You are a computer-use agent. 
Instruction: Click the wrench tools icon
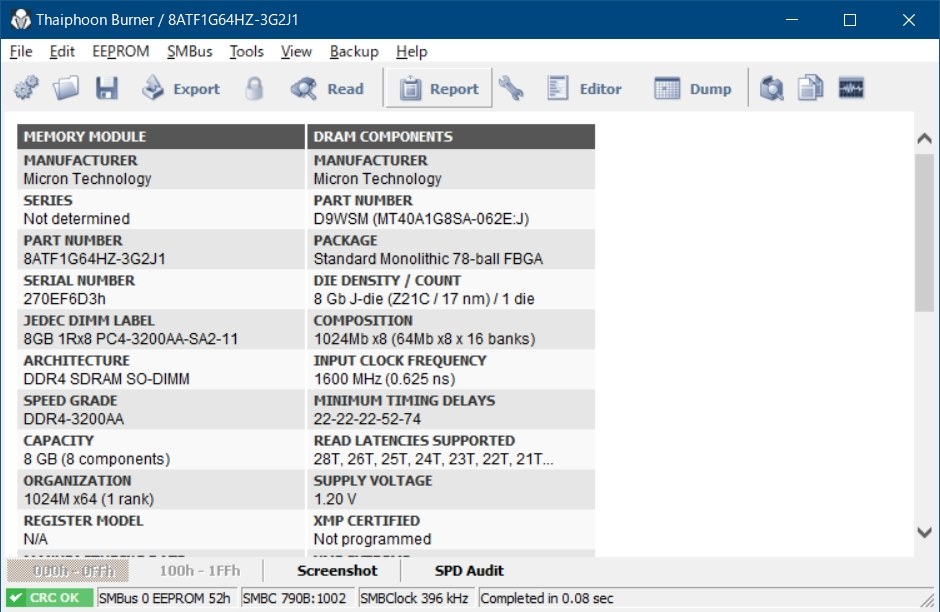click(x=511, y=88)
